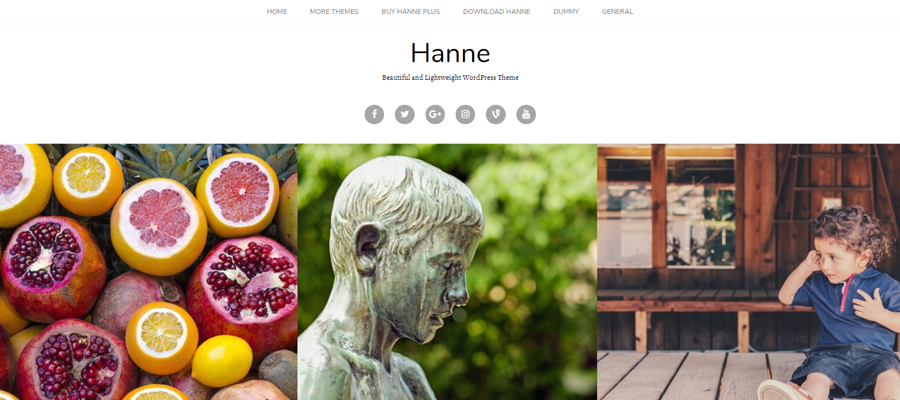Click the Google Plus icon
Viewport: 900px width, 400px height.
pos(435,114)
